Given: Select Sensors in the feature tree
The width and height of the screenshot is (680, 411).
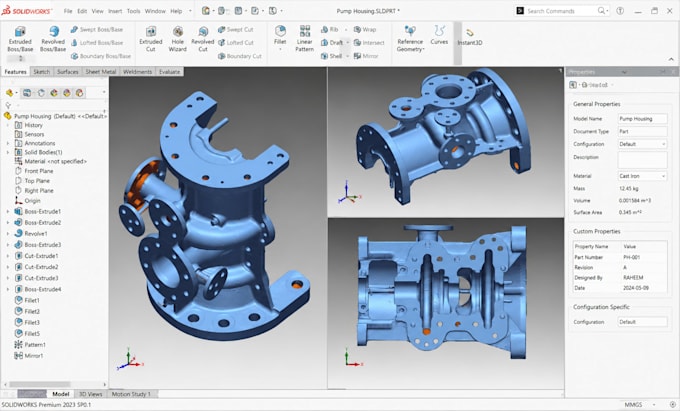Looking at the screenshot, I should [x=29, y=134].
